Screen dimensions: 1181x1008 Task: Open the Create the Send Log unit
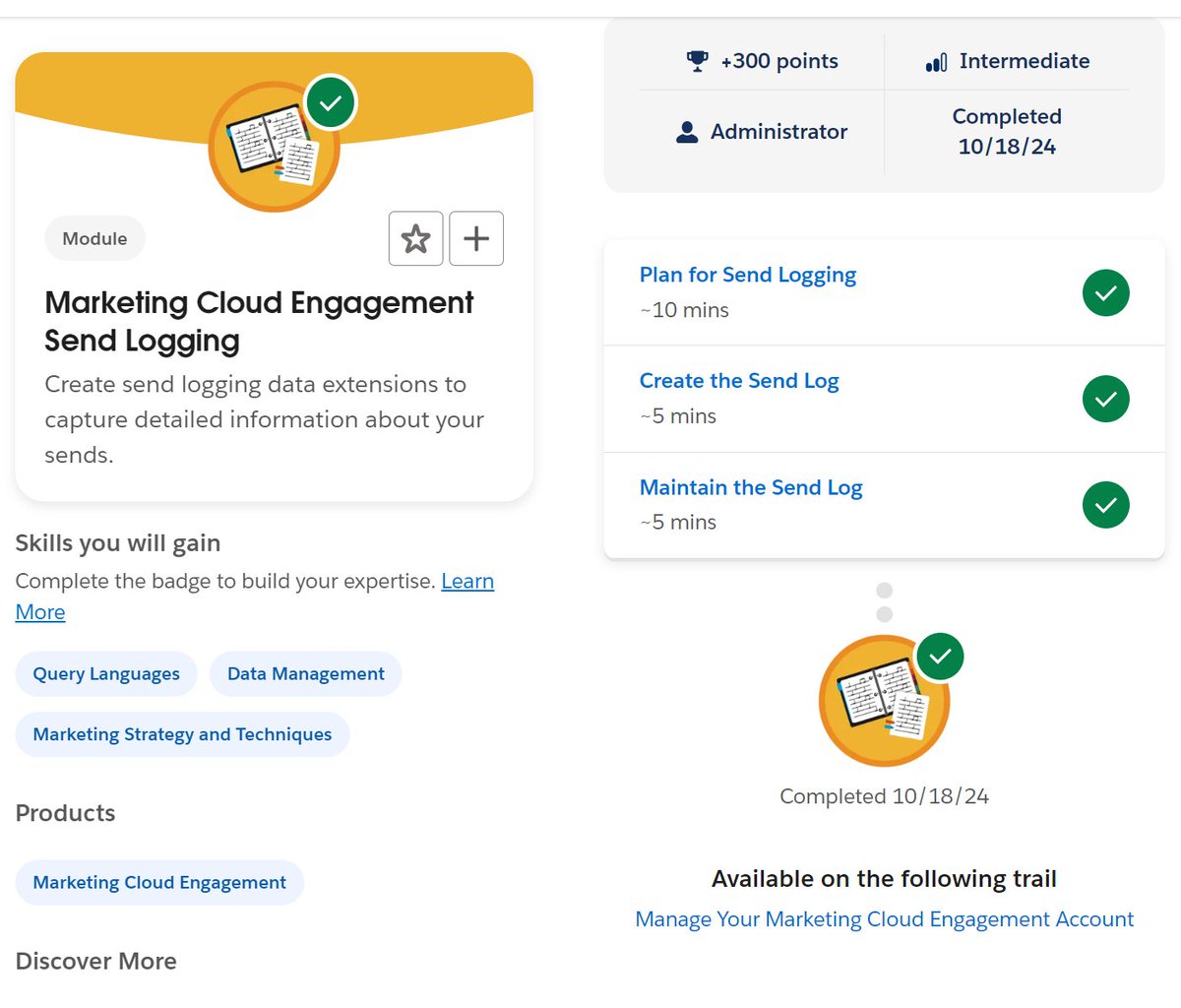pyautogui.click(x=739, y=381)
